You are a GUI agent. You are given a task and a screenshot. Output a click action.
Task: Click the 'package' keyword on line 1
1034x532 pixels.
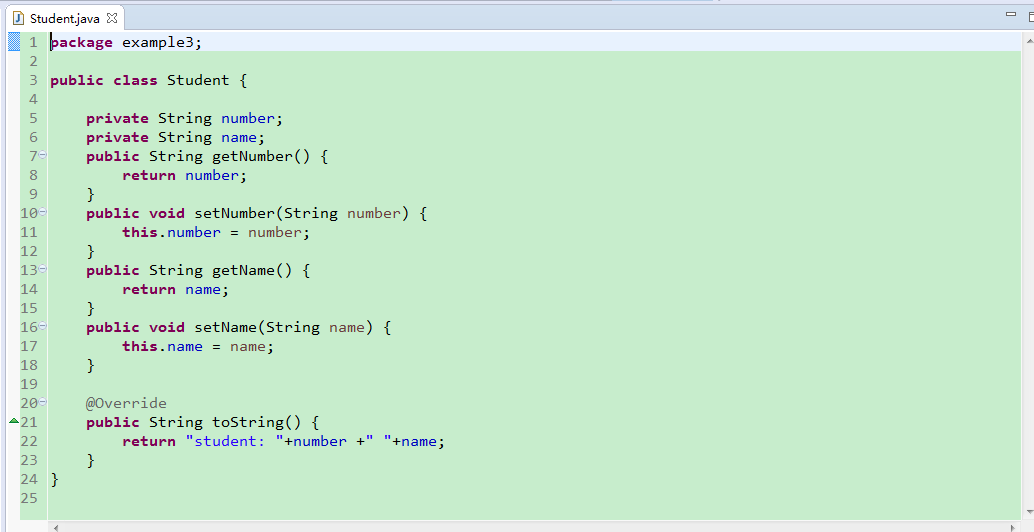click(82, 43)
